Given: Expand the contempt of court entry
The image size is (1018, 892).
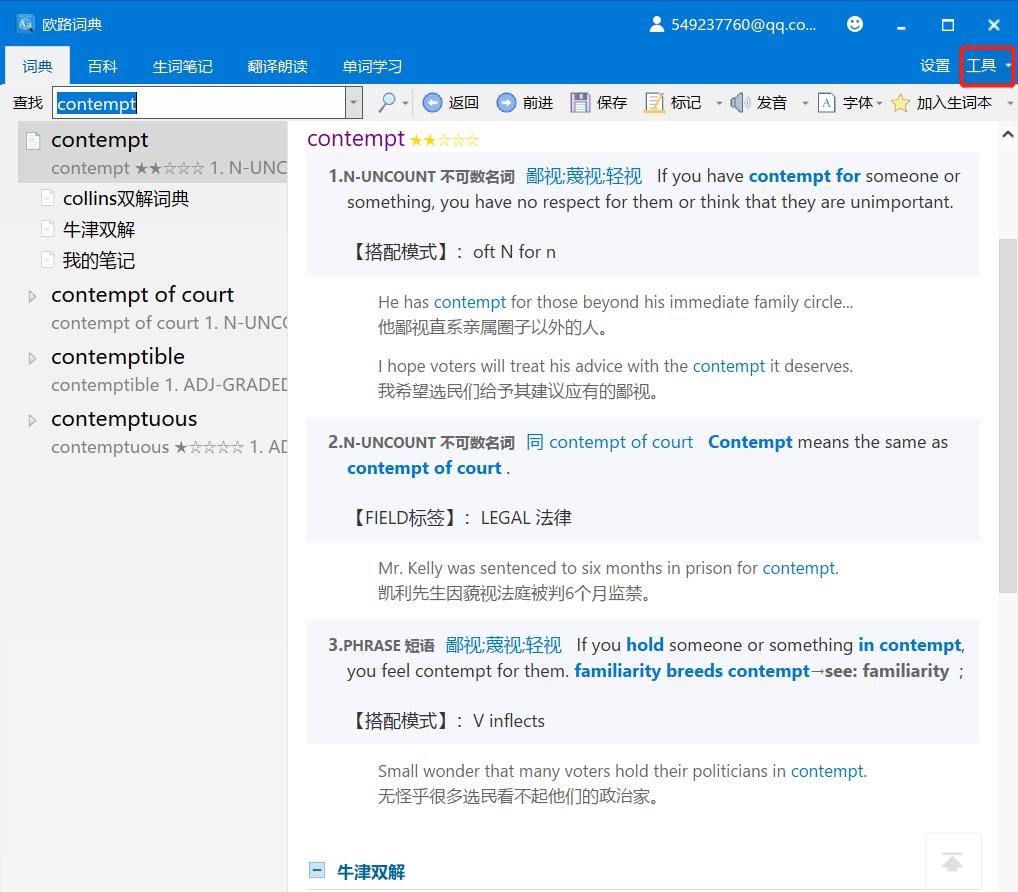Looking at the screenshot, I should coord(32,296).
